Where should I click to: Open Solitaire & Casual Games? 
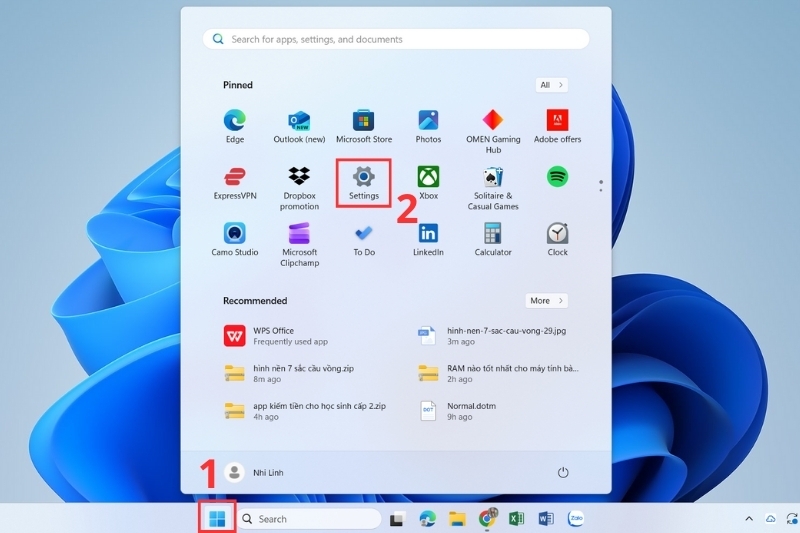(493, 188)
